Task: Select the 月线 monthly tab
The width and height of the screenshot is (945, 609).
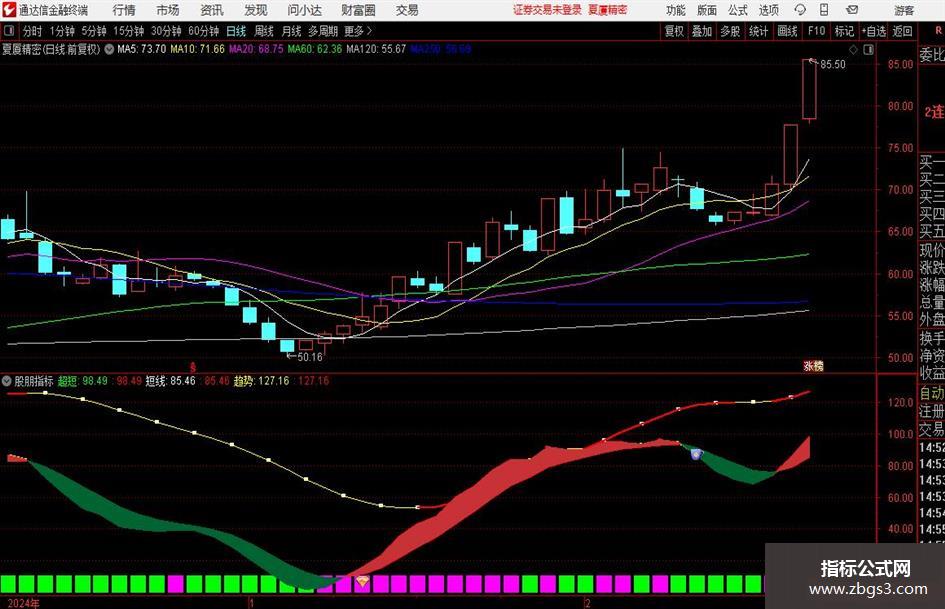Action: tap(292, 31)
